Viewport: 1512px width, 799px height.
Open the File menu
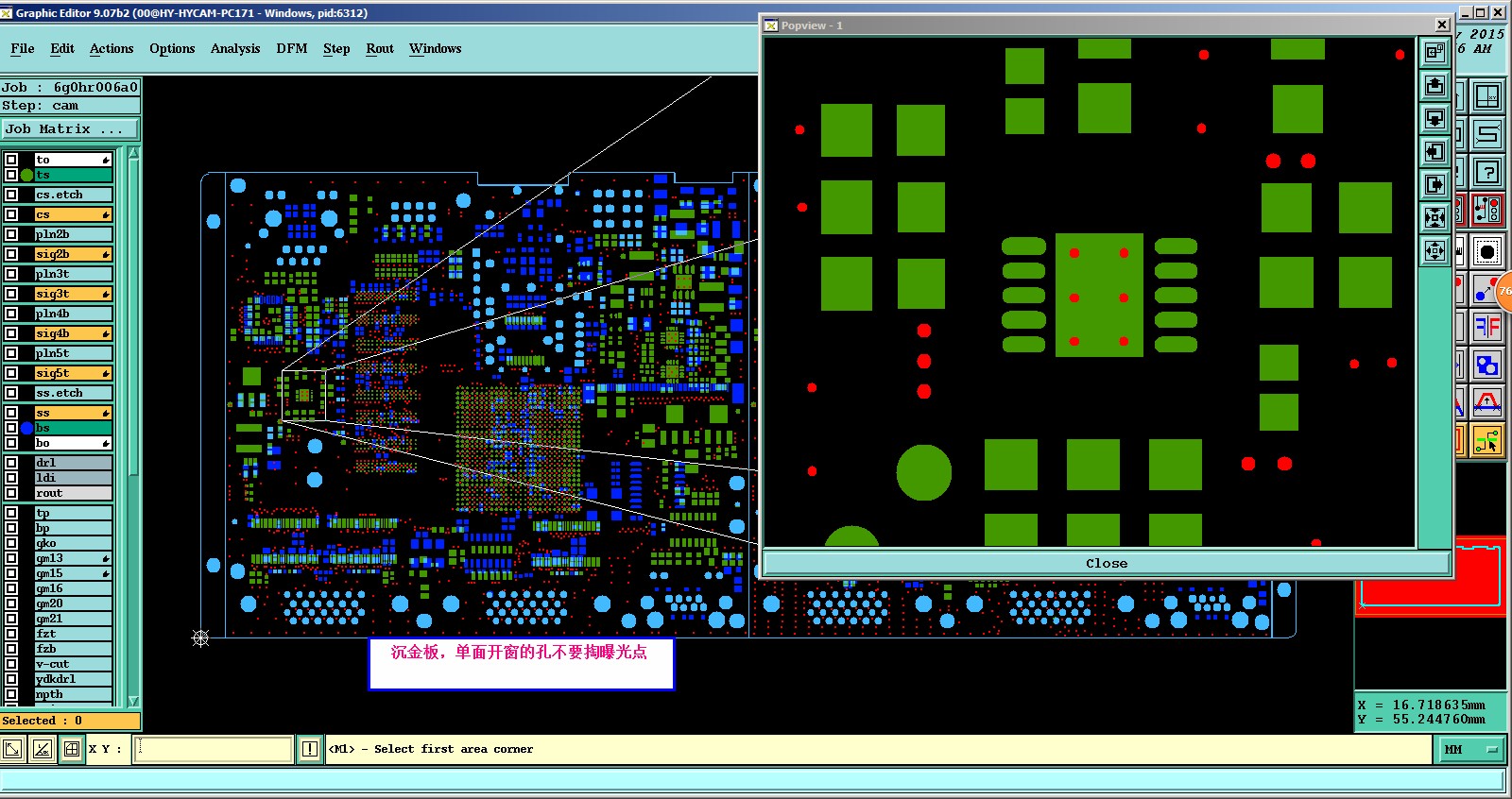point(23,49)
